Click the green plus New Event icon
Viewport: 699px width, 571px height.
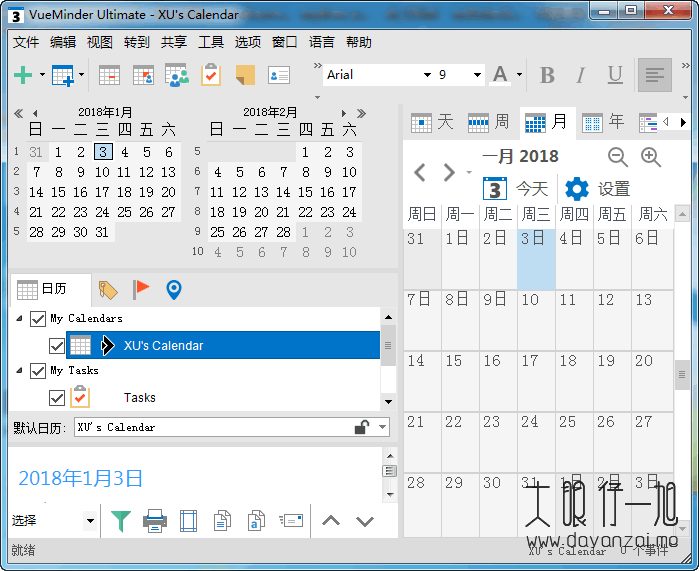click(23, 75)
